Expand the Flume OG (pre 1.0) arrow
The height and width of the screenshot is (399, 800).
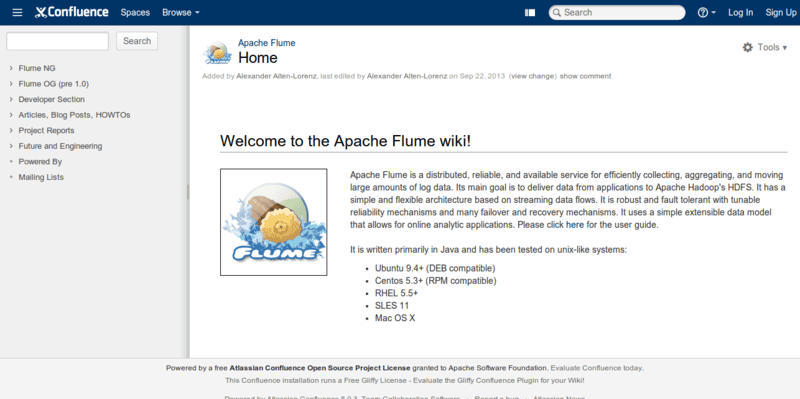(11, 84)
